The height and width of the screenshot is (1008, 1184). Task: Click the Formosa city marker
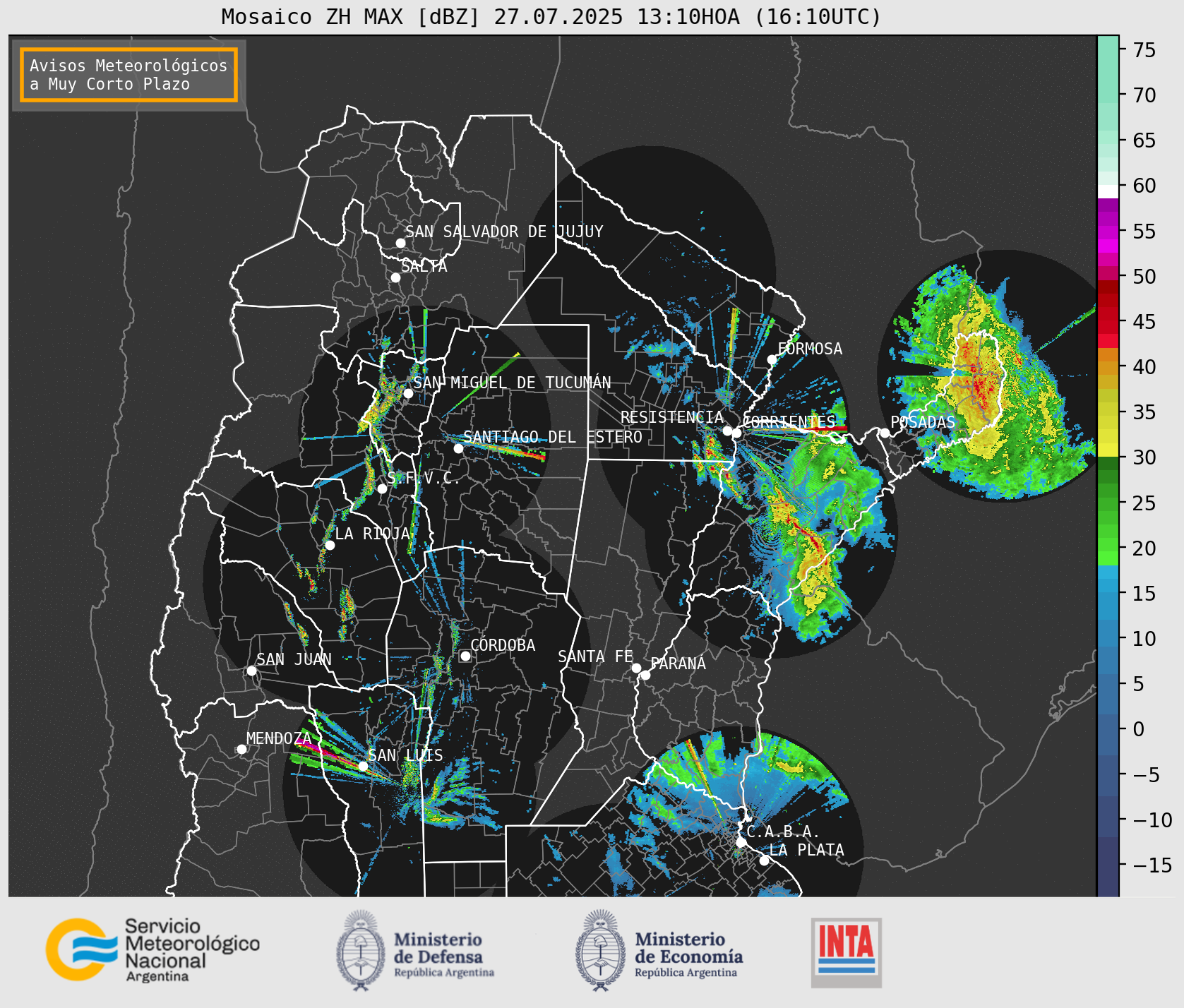click(x=772, y=359)
